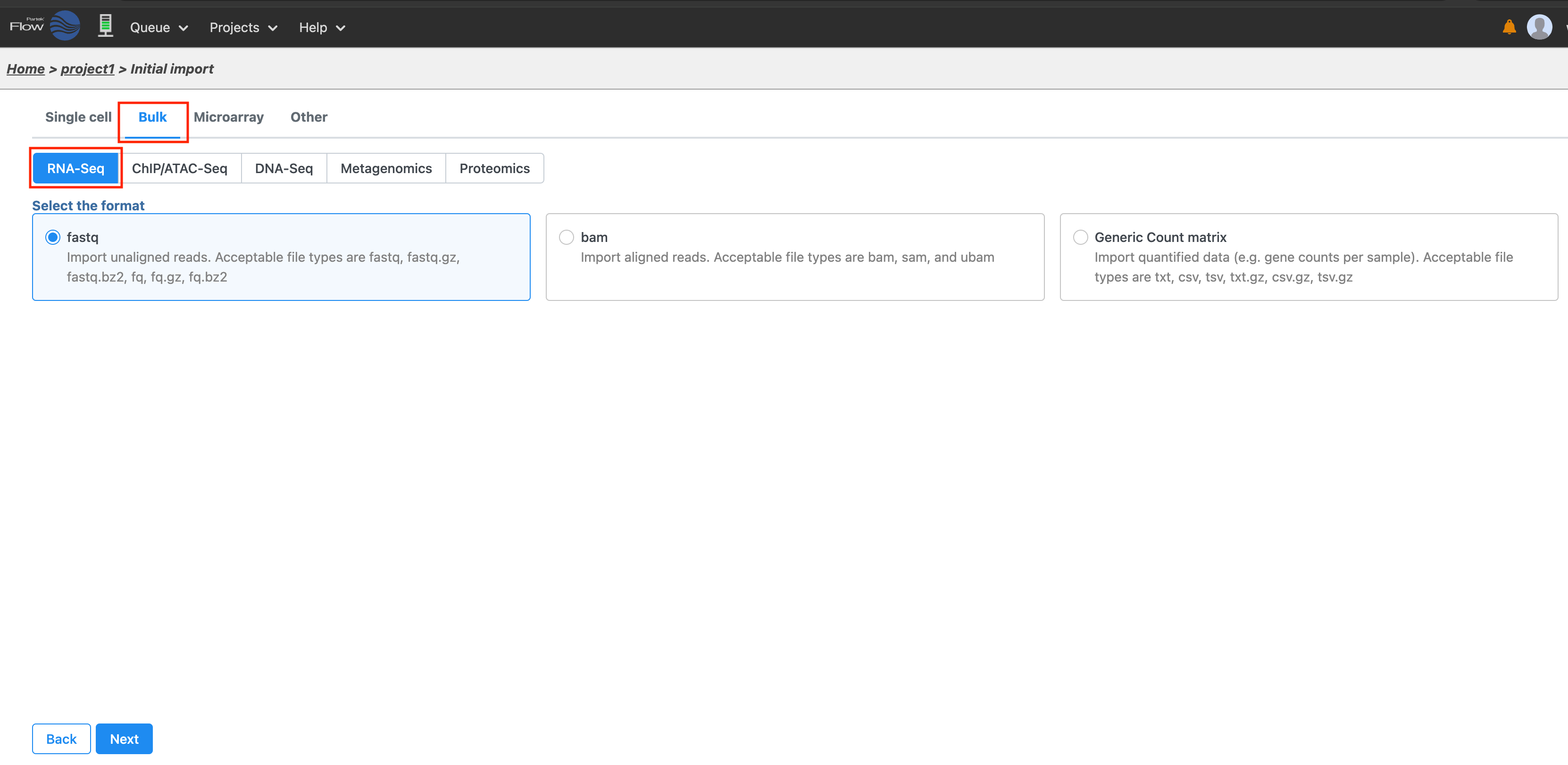Switch to the Microarray tab
Screen dimensions: 1568x765
pyautogui.click(x=228, y=117)
